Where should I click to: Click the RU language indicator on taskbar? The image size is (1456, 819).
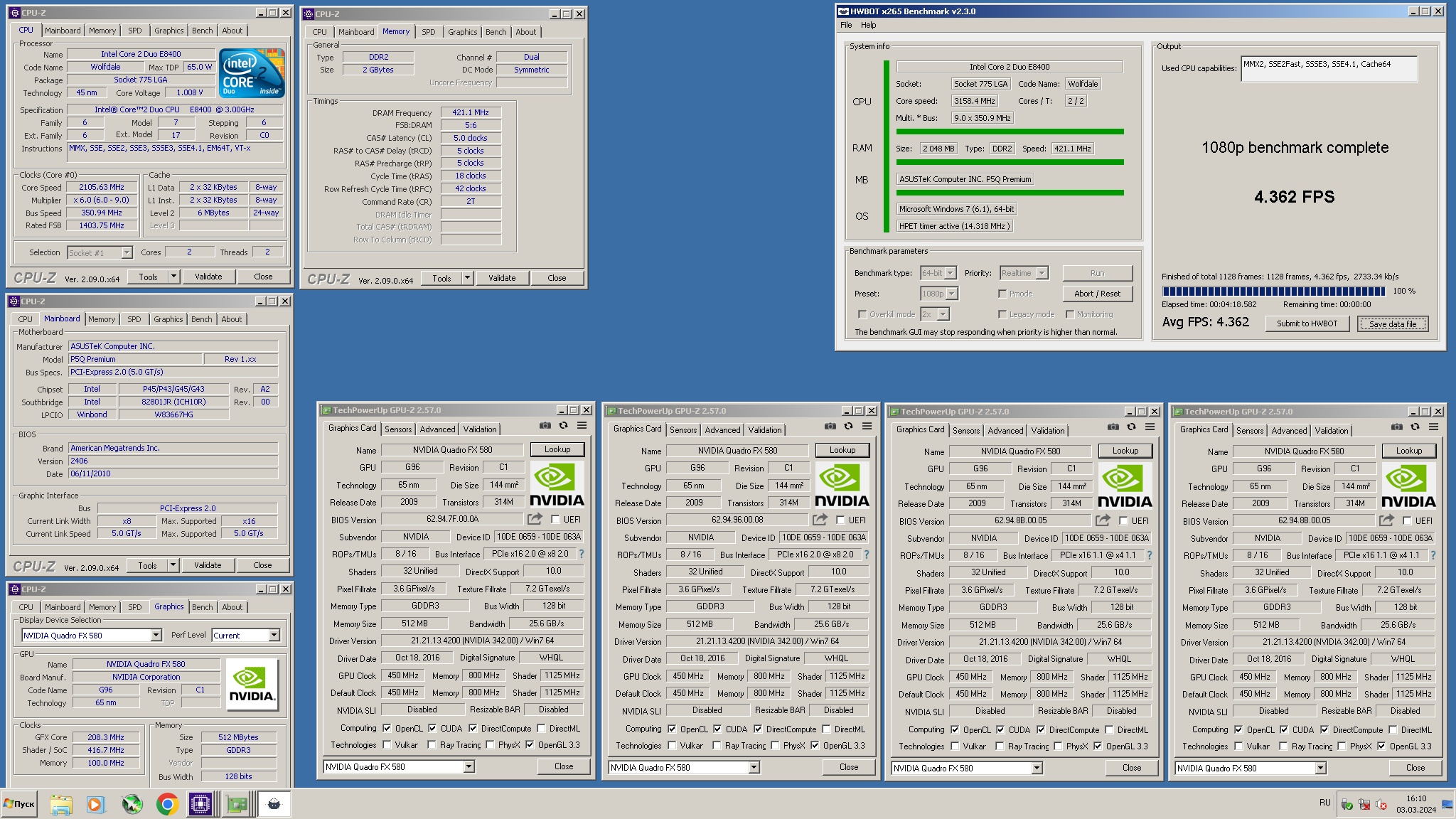[x=1324, y=803]
